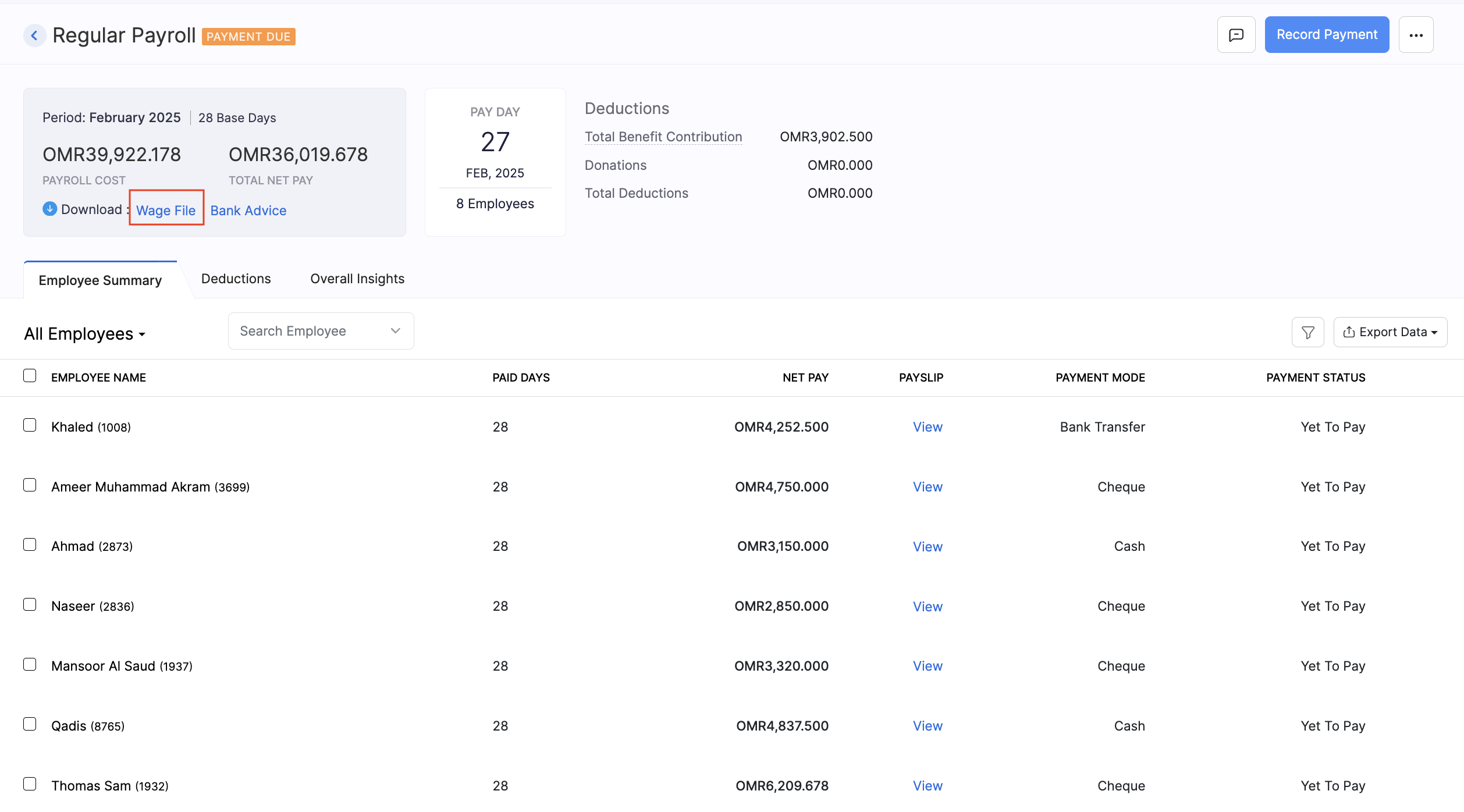Open the filter options
This screenshot has width=1464, height=812.
(x=1307, y=332)
